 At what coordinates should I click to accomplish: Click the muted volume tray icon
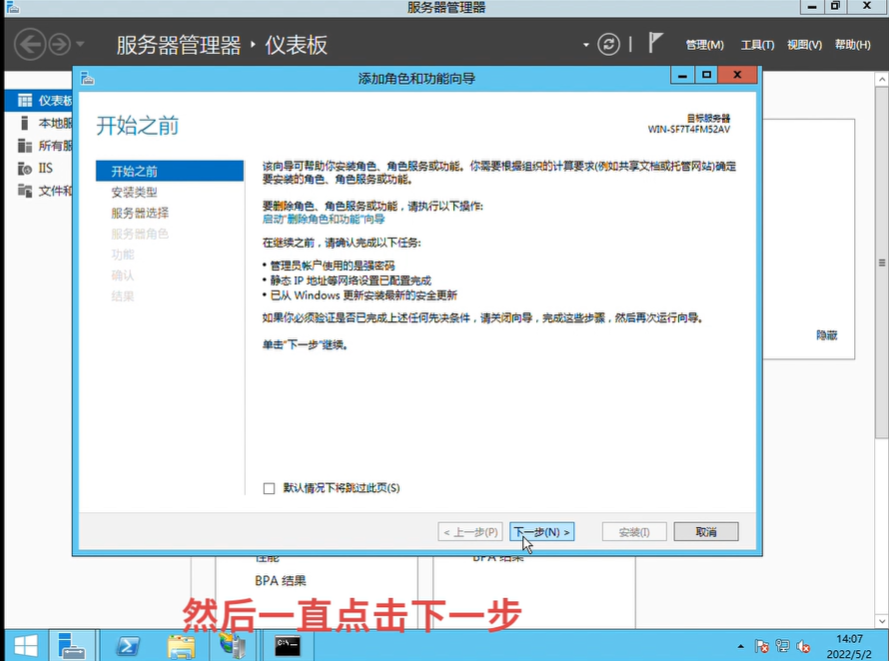803,646
